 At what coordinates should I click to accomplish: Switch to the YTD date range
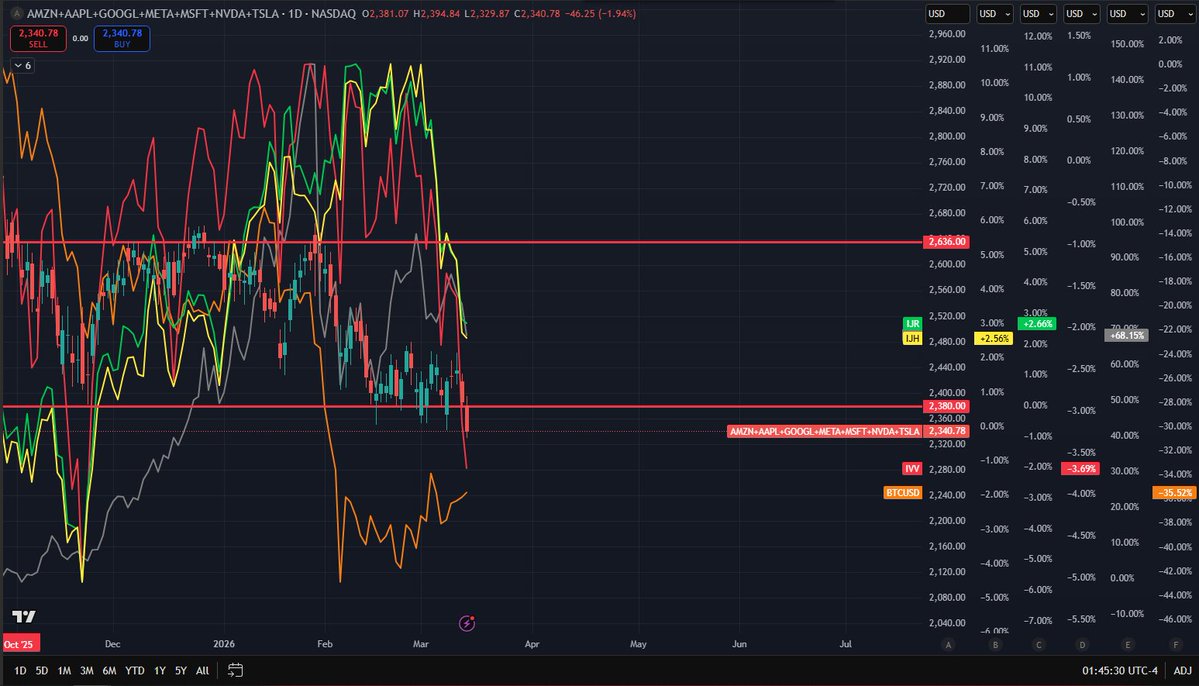point(135,671)
